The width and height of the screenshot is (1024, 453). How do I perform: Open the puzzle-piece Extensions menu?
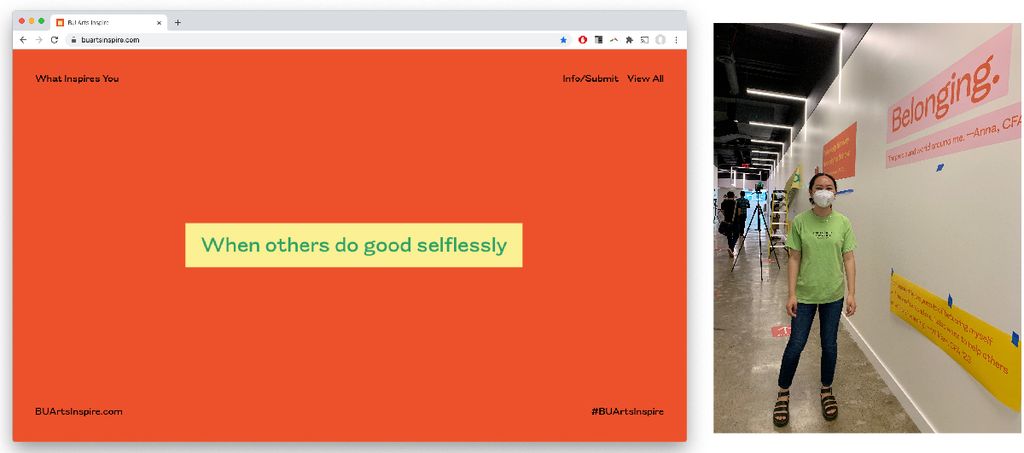click(x=629, y=40)
